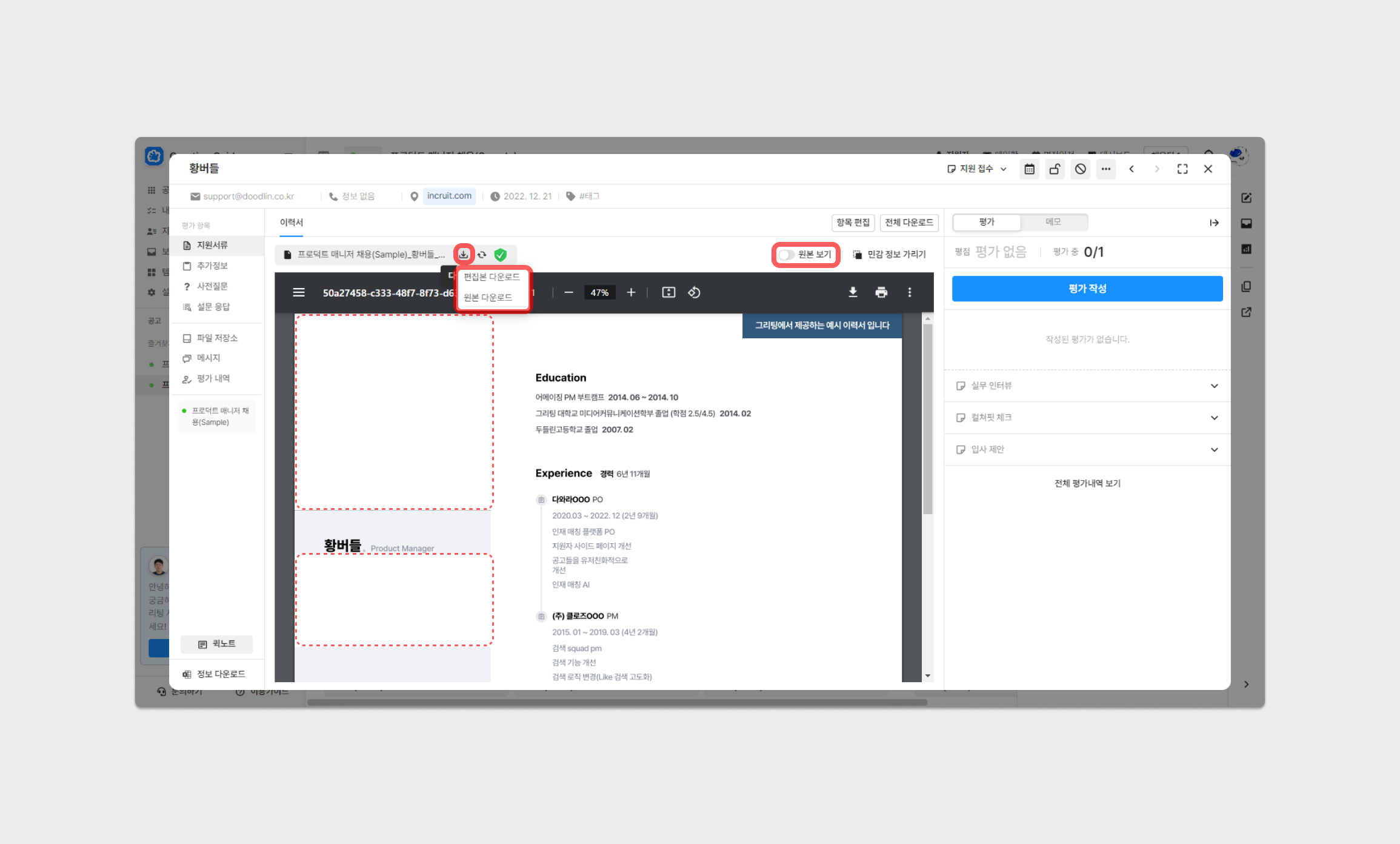The width and height of the screenshot is (1400, 844).
Task: Click the 전체 다운로드 button
Action: [x=908, y=223]
